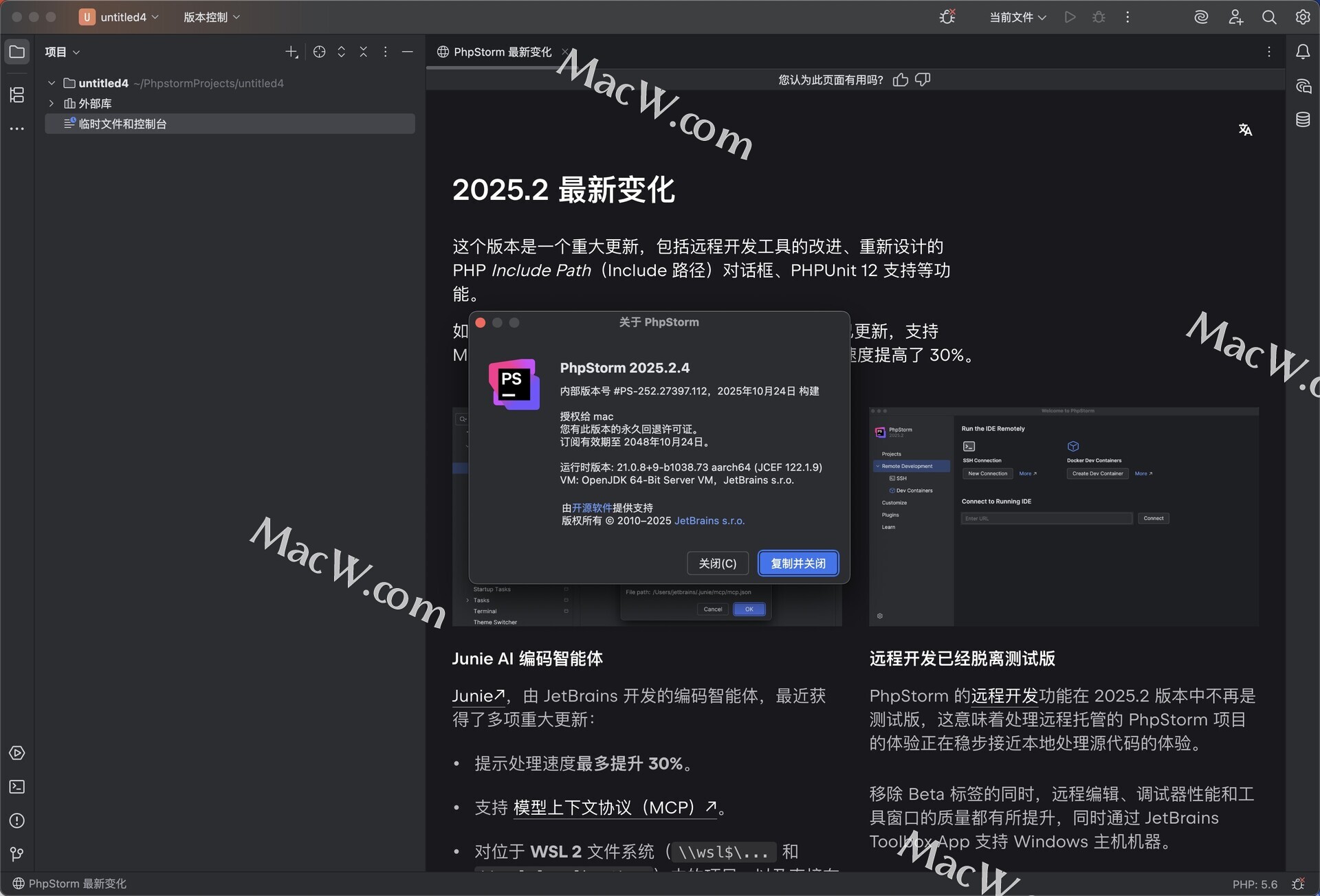Open the Database tool window

pos(1303,120)
